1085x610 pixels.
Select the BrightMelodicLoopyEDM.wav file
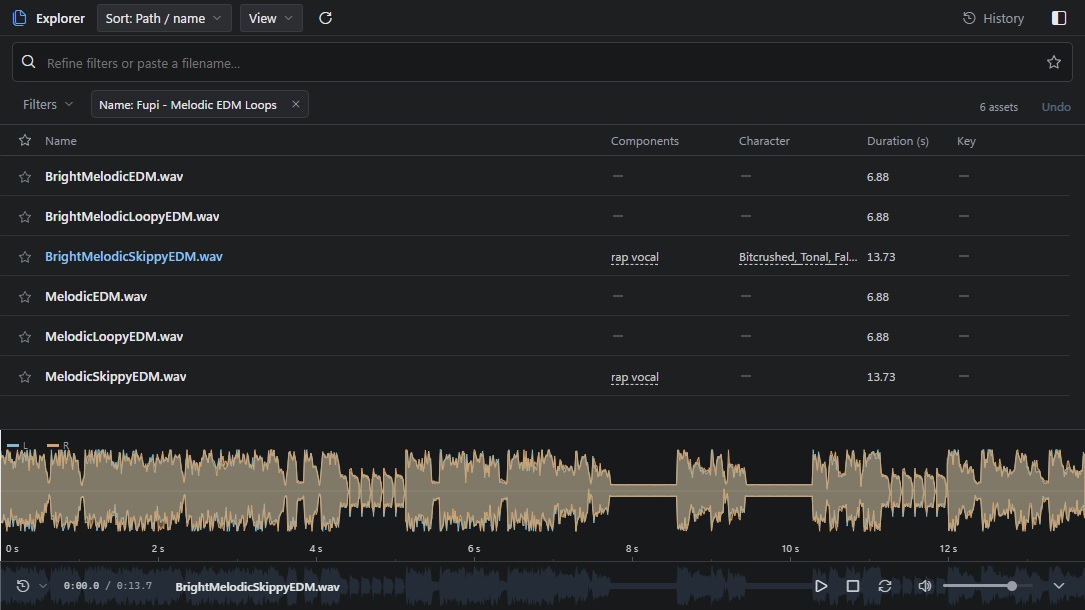132,216
